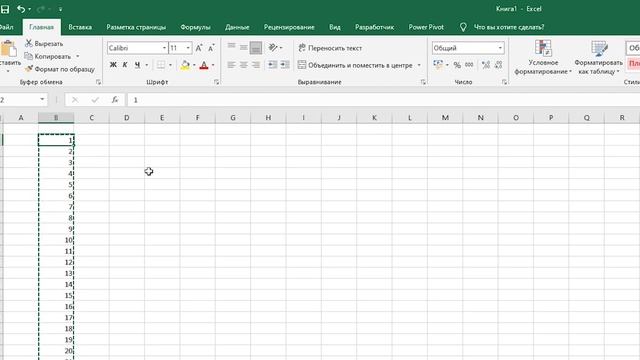640x360 pixels.
Task: Open Буфер обмена dialog launcher
Action: tap(98, 82)
